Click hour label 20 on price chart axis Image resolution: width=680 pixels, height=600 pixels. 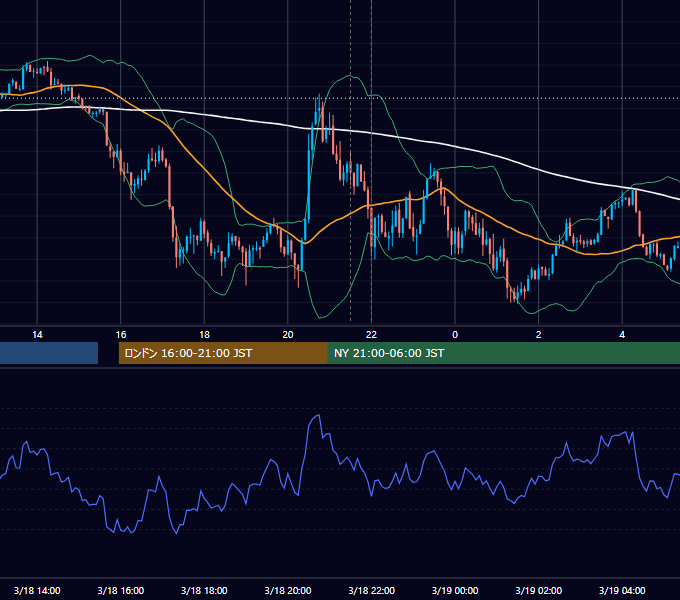(288, 335)
